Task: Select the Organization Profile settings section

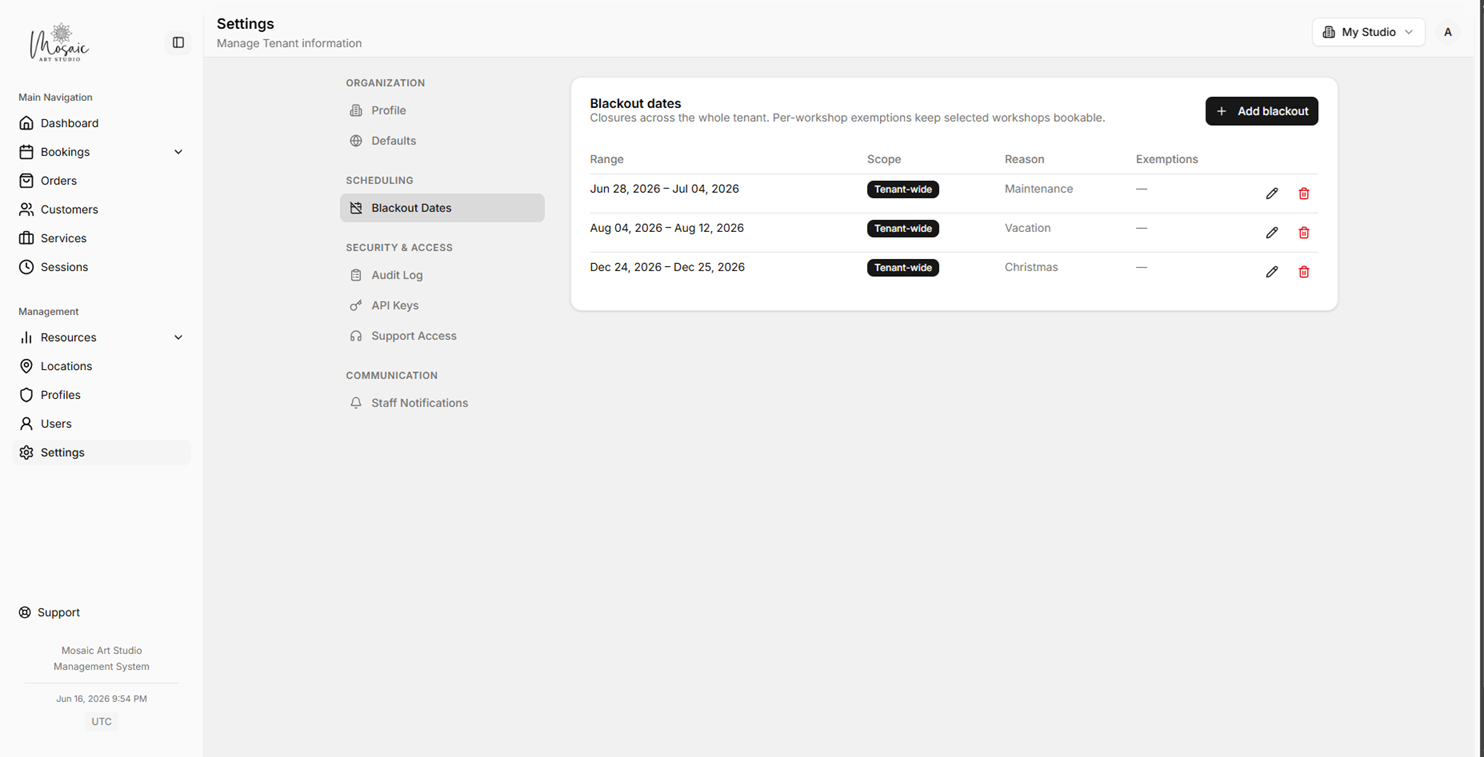Action: (442, 110)
